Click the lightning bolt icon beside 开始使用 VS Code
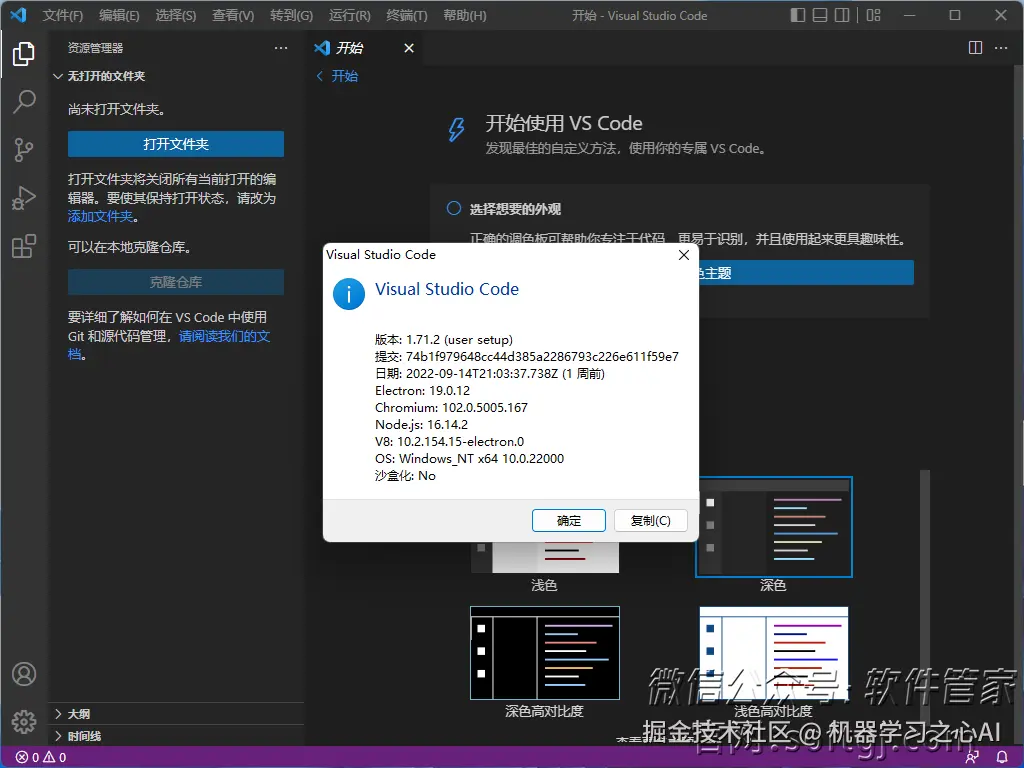 456,129
